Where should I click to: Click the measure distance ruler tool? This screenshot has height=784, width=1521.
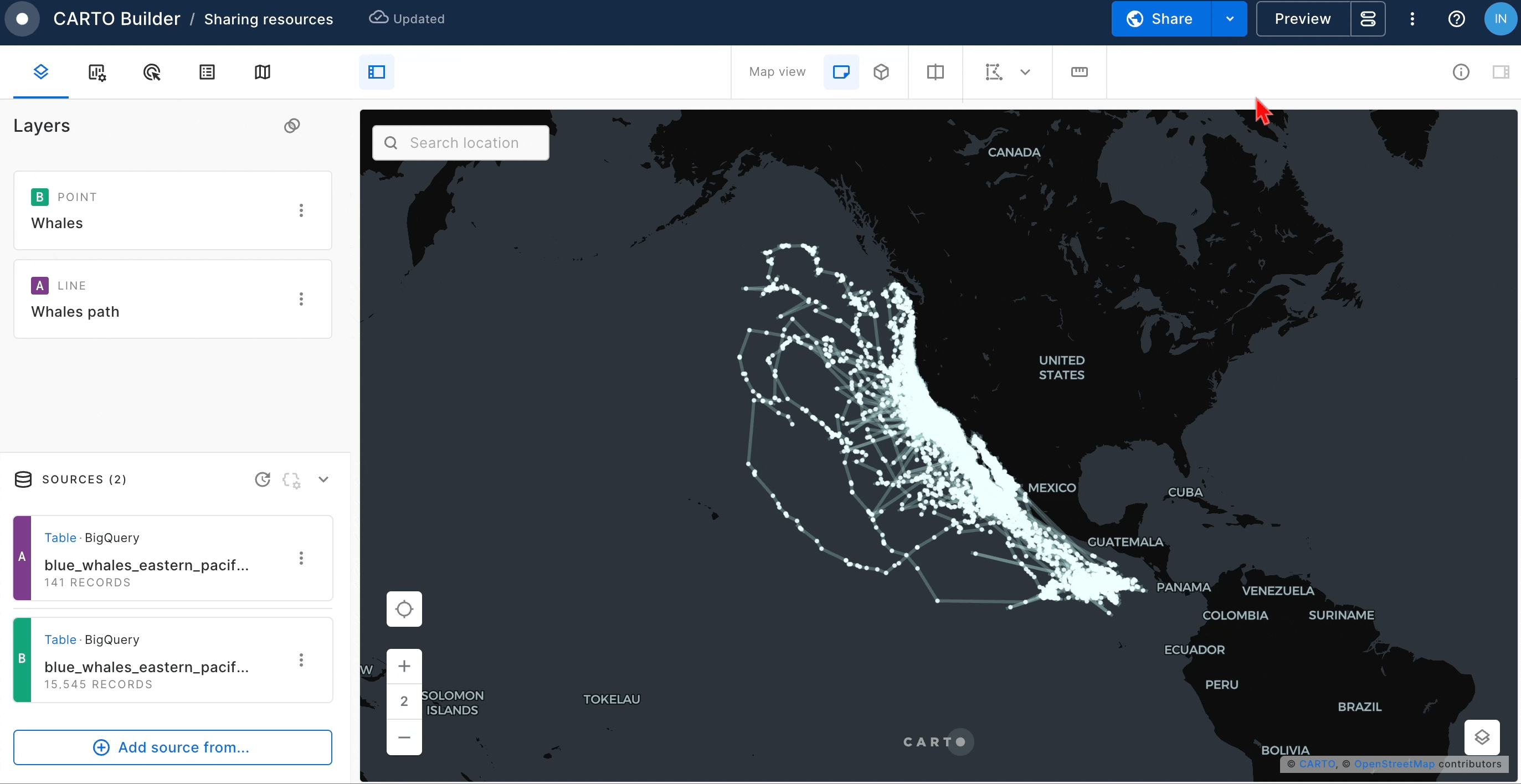pos(1079,72)
